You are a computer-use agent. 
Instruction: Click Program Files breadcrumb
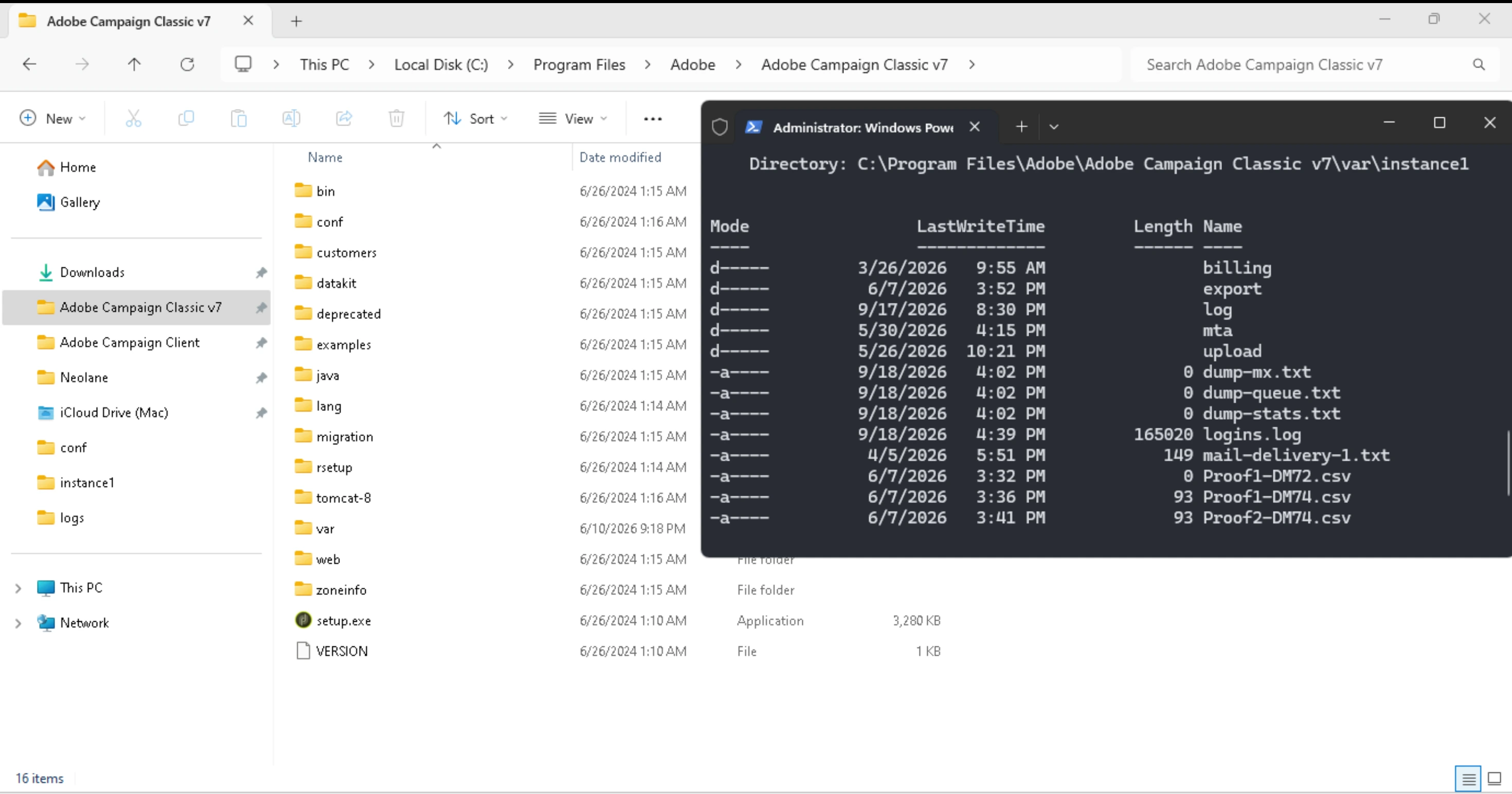click(579, 65)
